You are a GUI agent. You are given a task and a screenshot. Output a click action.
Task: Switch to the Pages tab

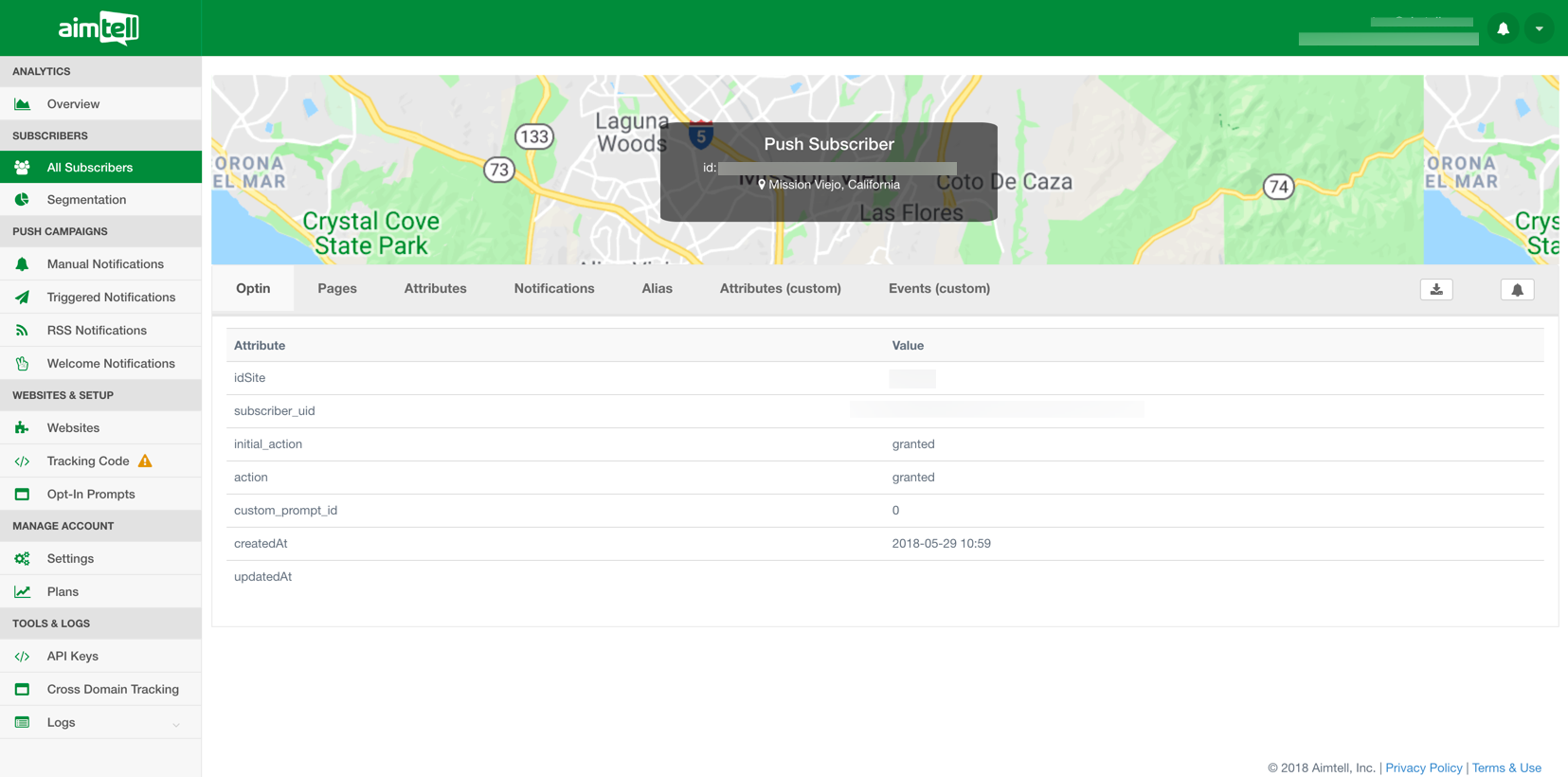337,289
